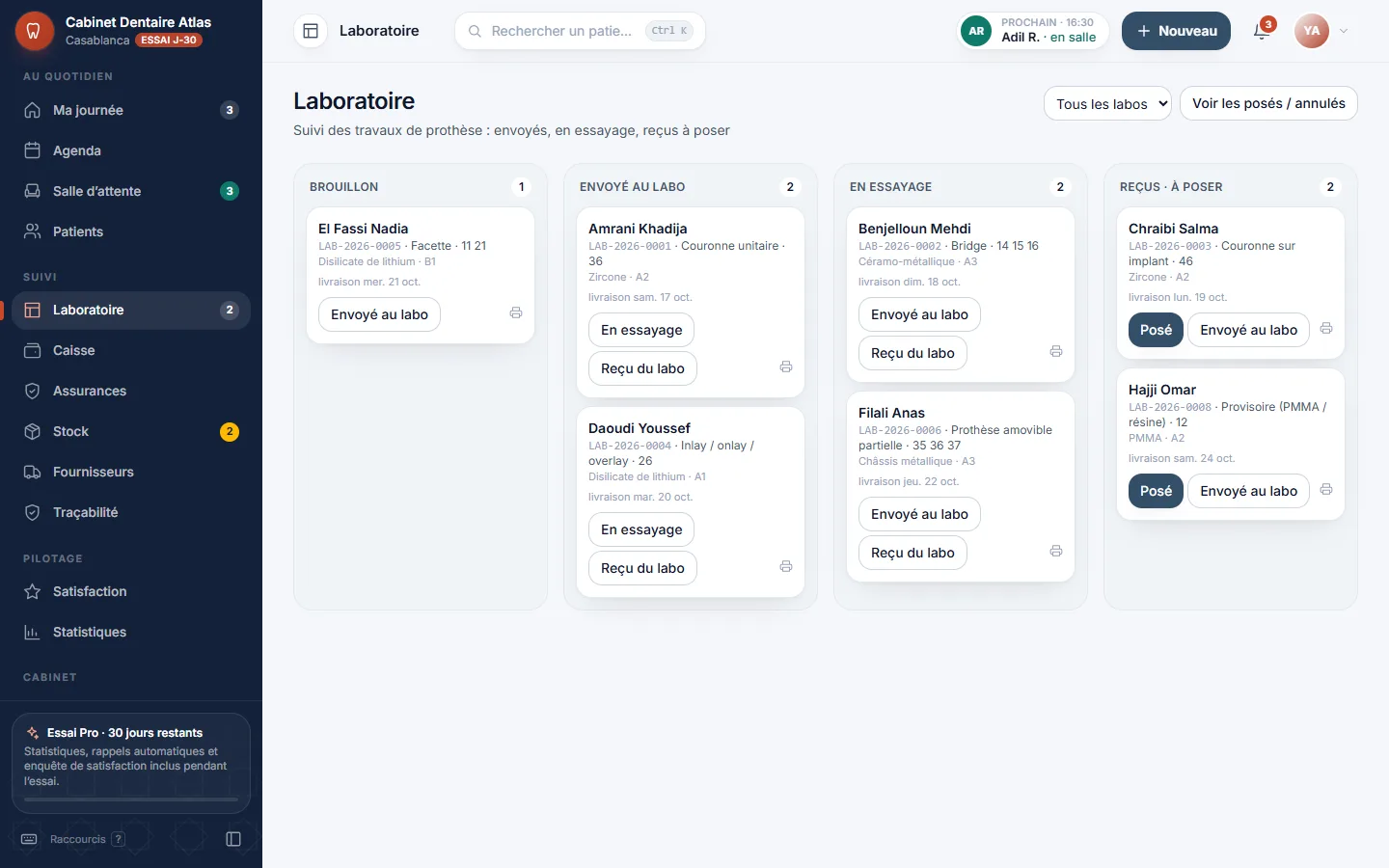Click Voir les posés / annulés
1389x868 pixels.
pyautogui.click(x=1268, y=103)
